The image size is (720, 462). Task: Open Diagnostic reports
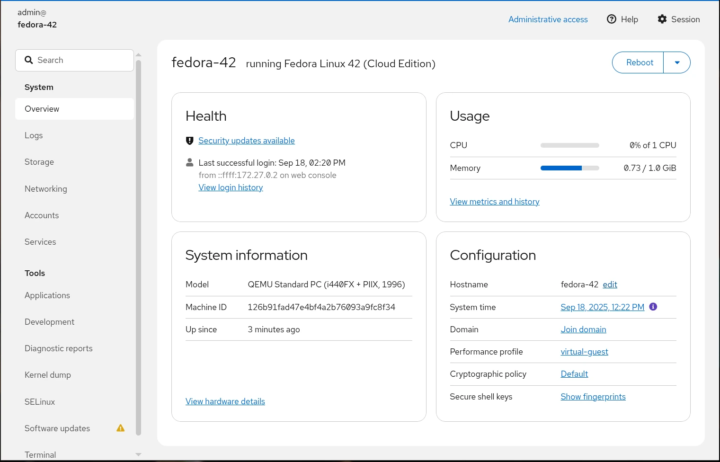click(x=74, y=348)
